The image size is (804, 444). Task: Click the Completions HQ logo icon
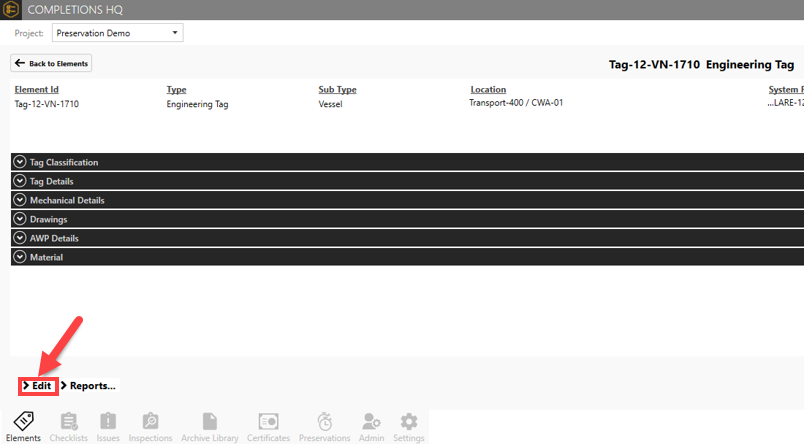[11, 9]
